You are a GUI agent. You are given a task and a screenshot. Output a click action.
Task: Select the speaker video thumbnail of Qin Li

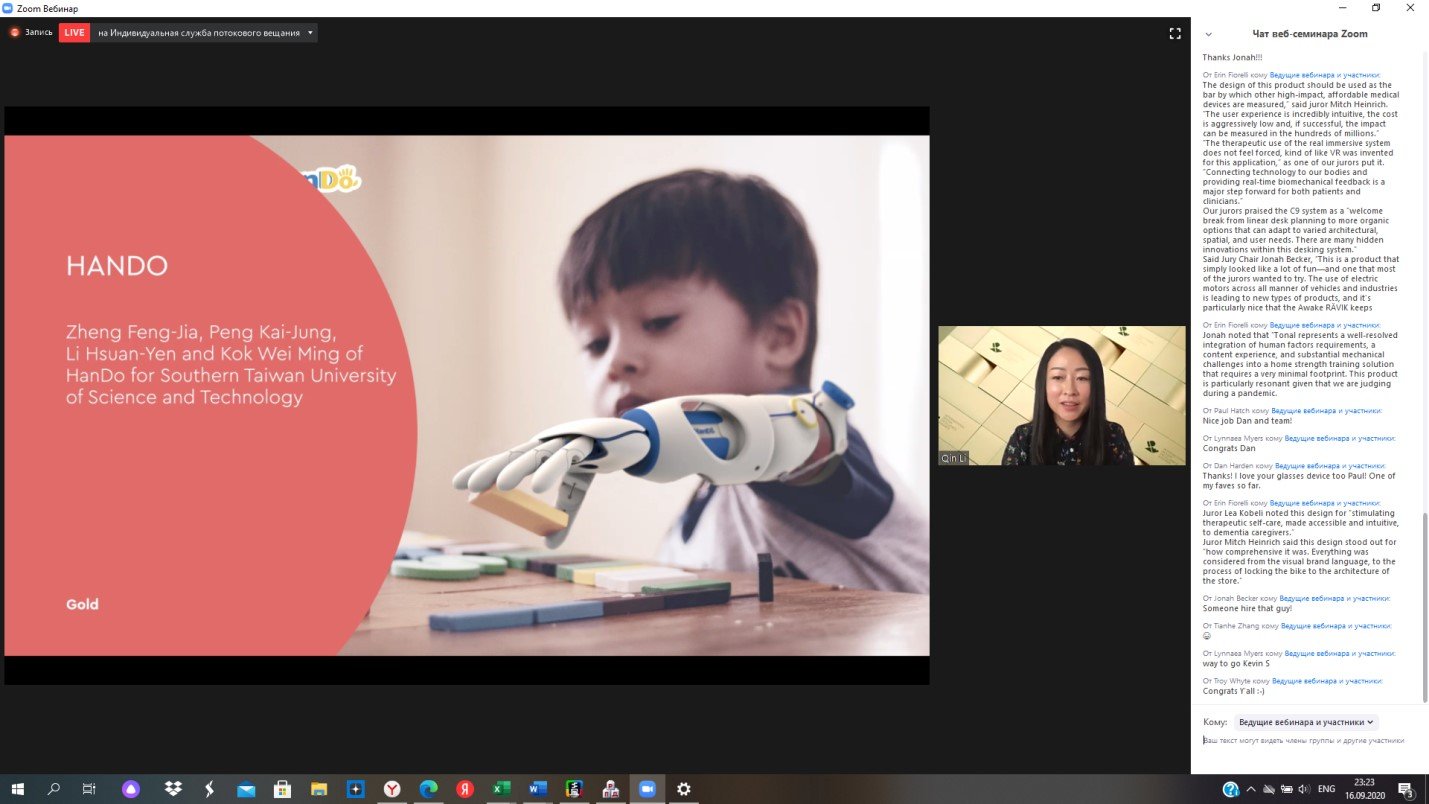tap(1061, 395)
